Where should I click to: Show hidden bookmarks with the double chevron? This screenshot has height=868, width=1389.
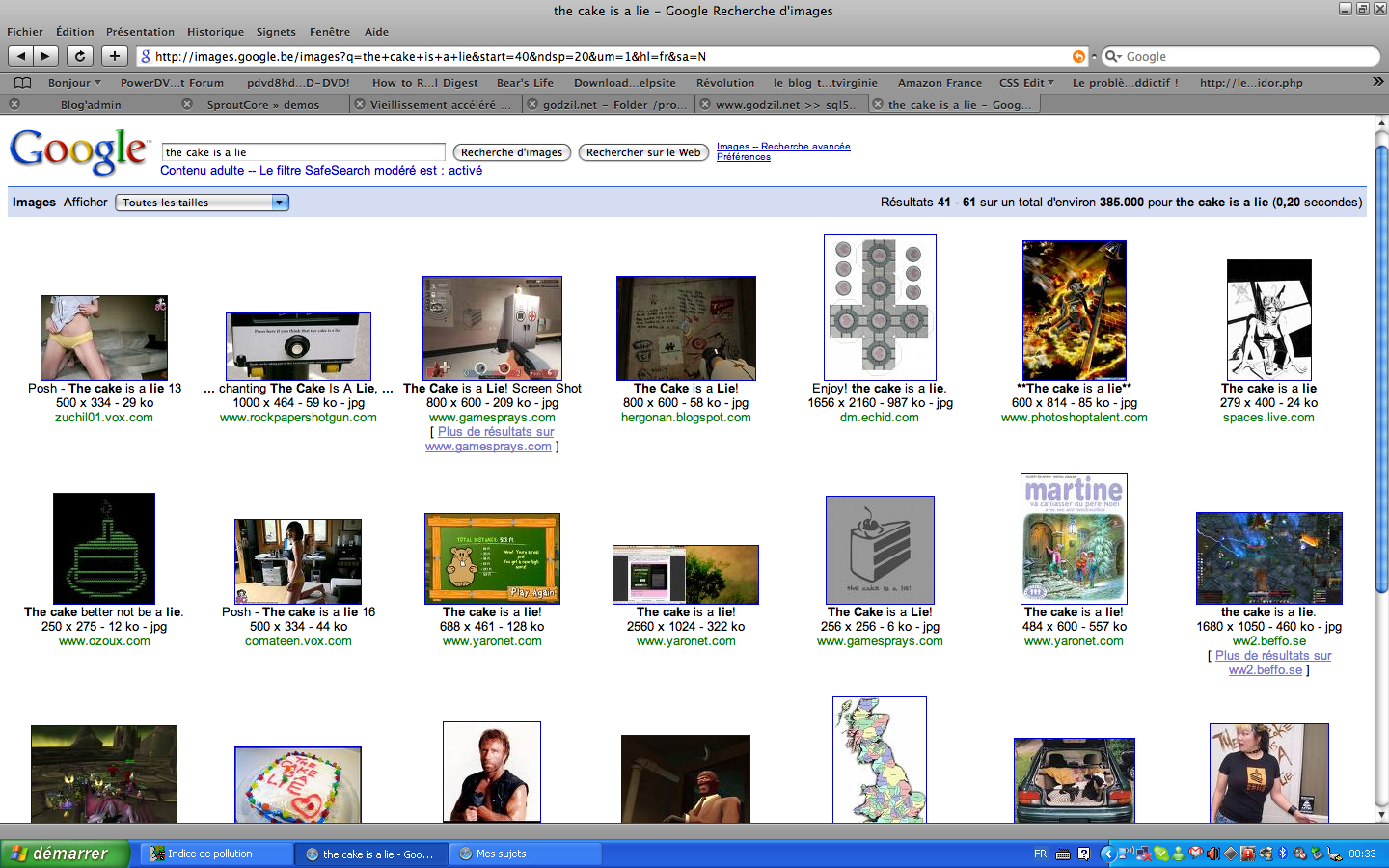tap(1377, 82)
